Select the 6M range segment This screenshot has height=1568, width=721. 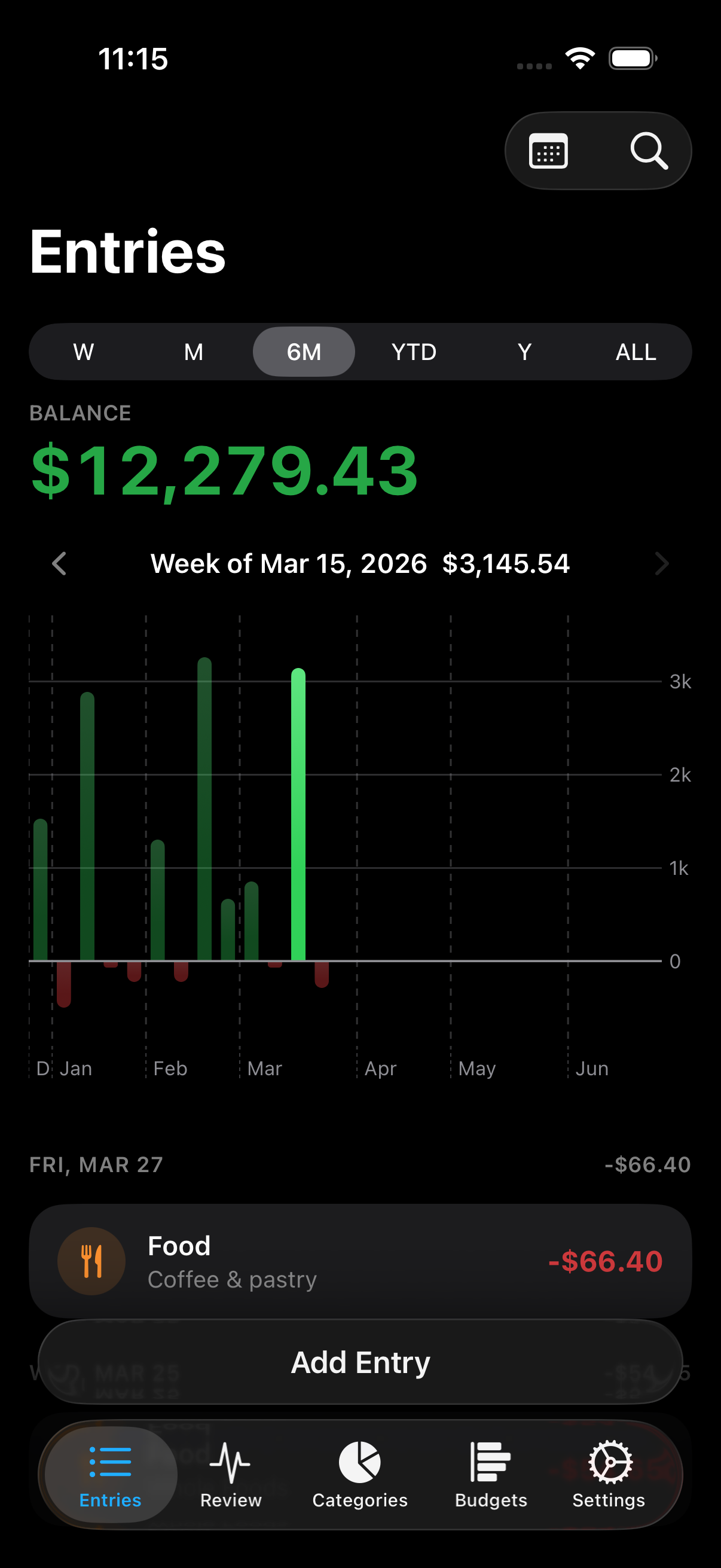point(304,352)
